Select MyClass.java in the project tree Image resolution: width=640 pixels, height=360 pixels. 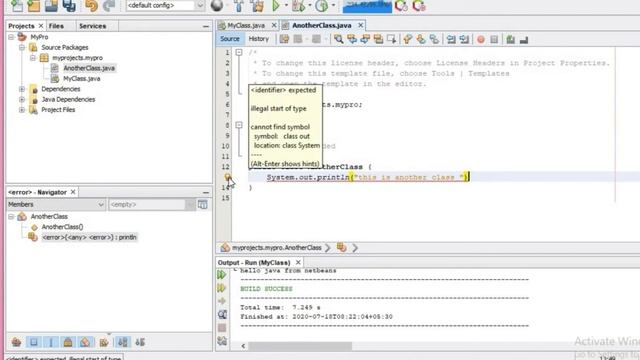coord(81,78)
